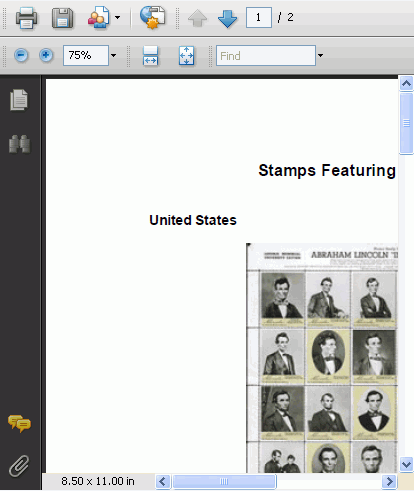Image resolution: width=414 pixels, height=491 pixels.
Task: Click the web conference globe icon
Action: [153, 17]
